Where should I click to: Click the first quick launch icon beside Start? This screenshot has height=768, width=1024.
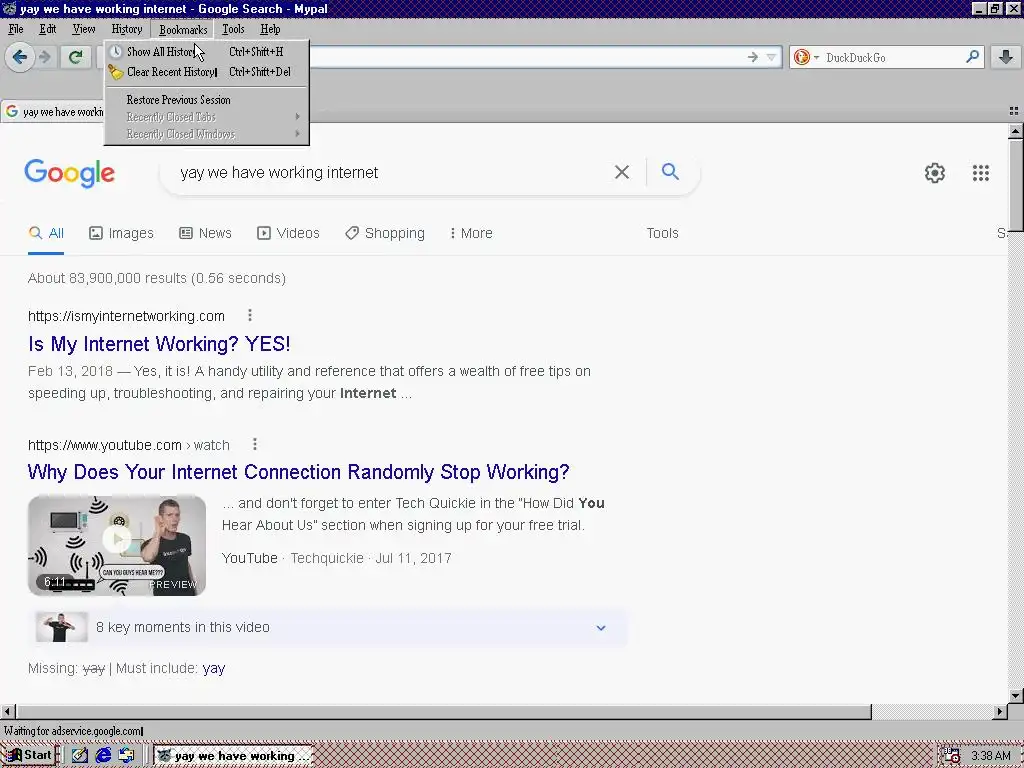tap(80, 756)
